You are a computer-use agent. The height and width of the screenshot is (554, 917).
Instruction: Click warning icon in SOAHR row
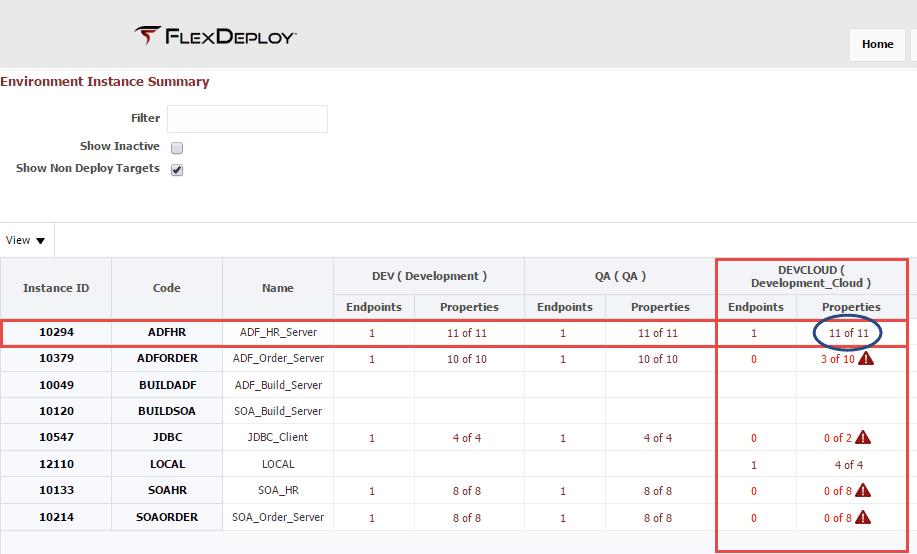pyautogui.click(x=863, y=490)
